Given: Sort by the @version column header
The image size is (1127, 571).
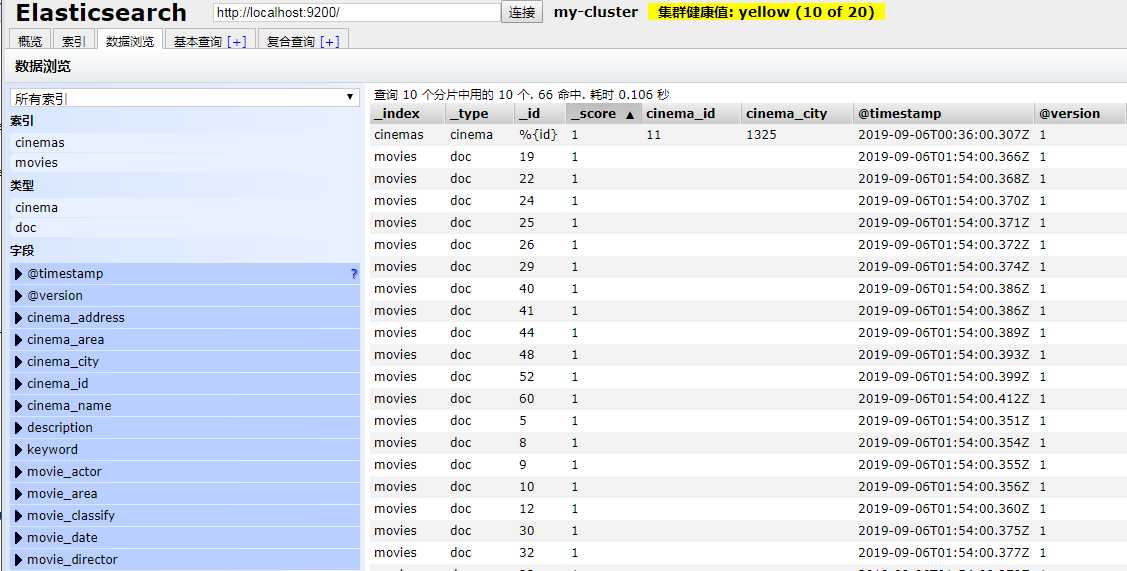Looking at the screenshot, I should coord(1080,114).
